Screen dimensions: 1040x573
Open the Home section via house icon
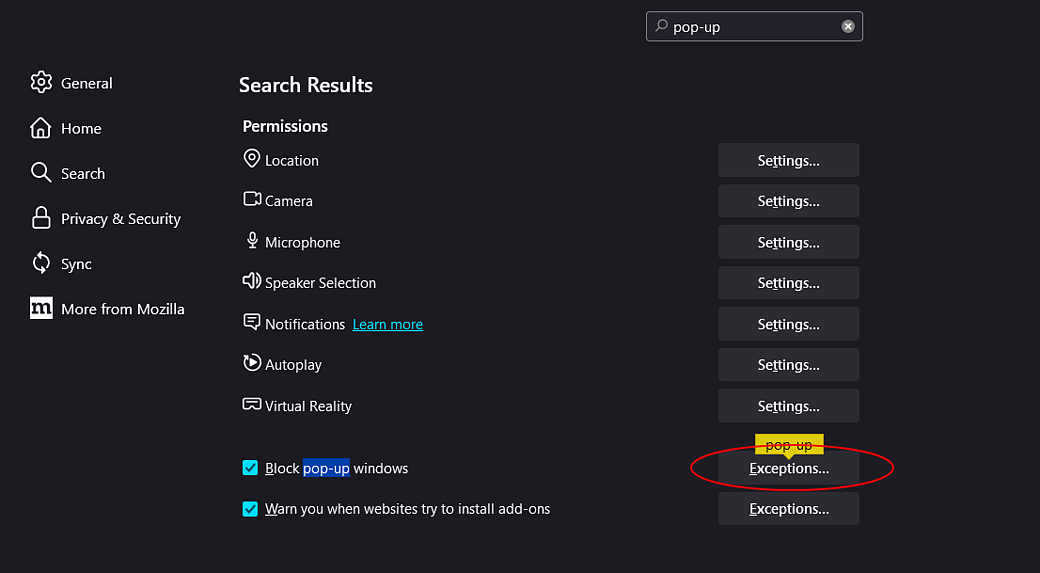click(x=41, y=128)
